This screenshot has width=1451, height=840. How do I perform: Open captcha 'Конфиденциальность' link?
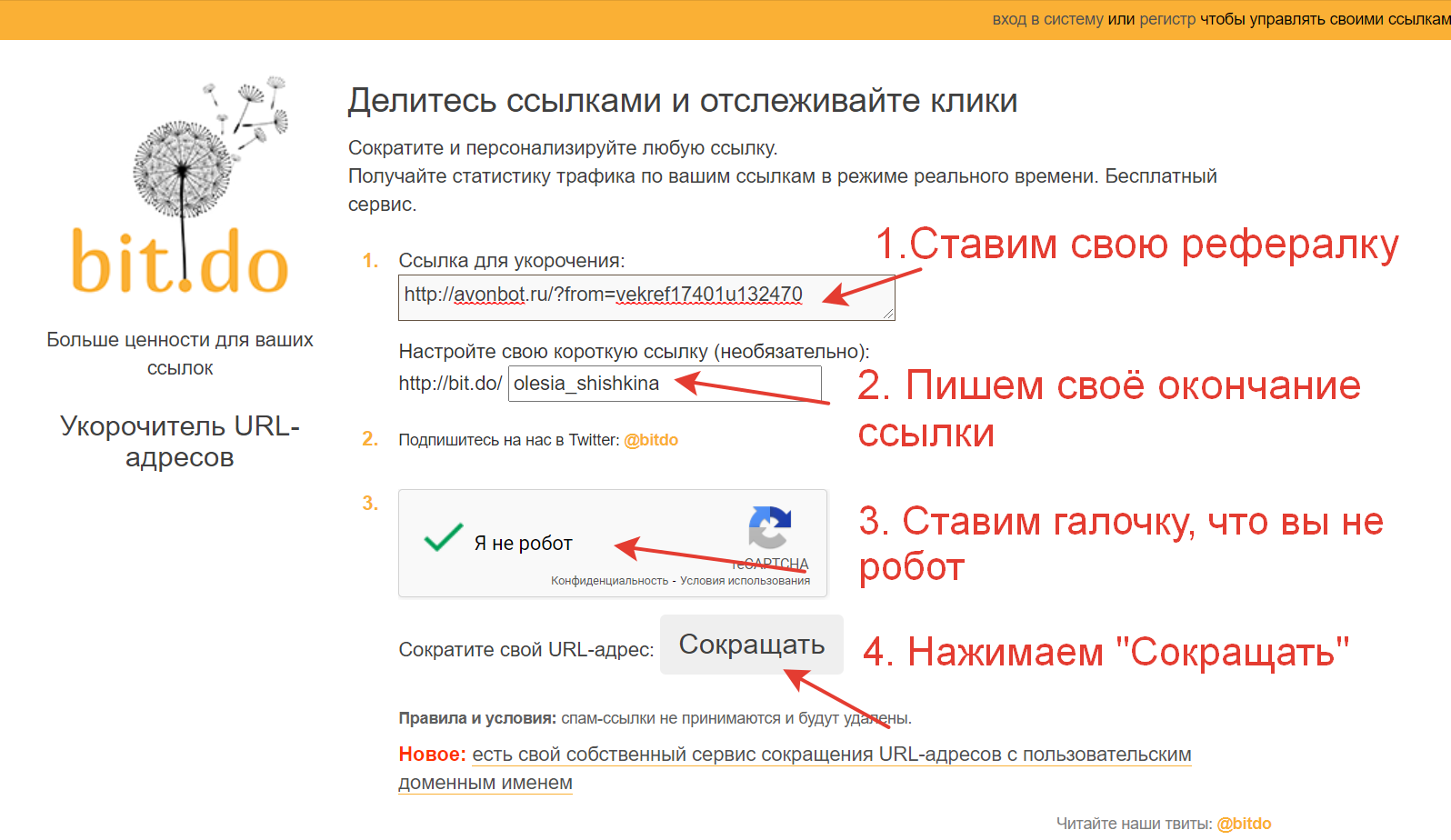[609, 581]
